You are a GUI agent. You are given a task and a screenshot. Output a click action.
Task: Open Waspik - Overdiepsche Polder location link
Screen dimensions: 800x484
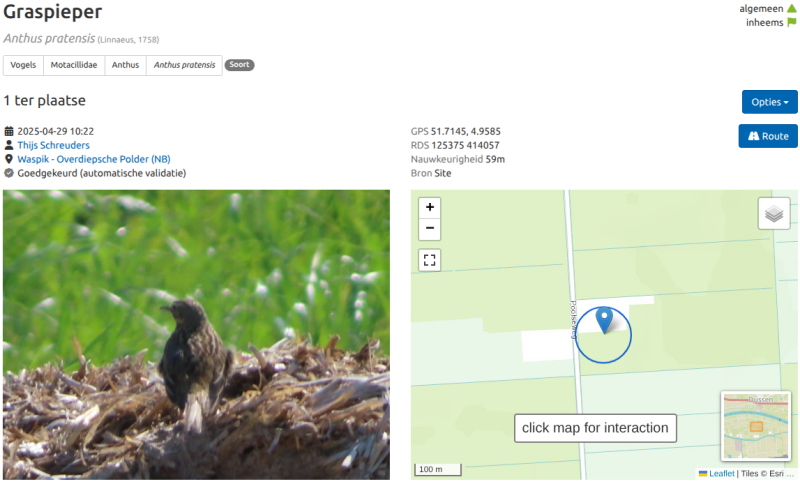94,159
